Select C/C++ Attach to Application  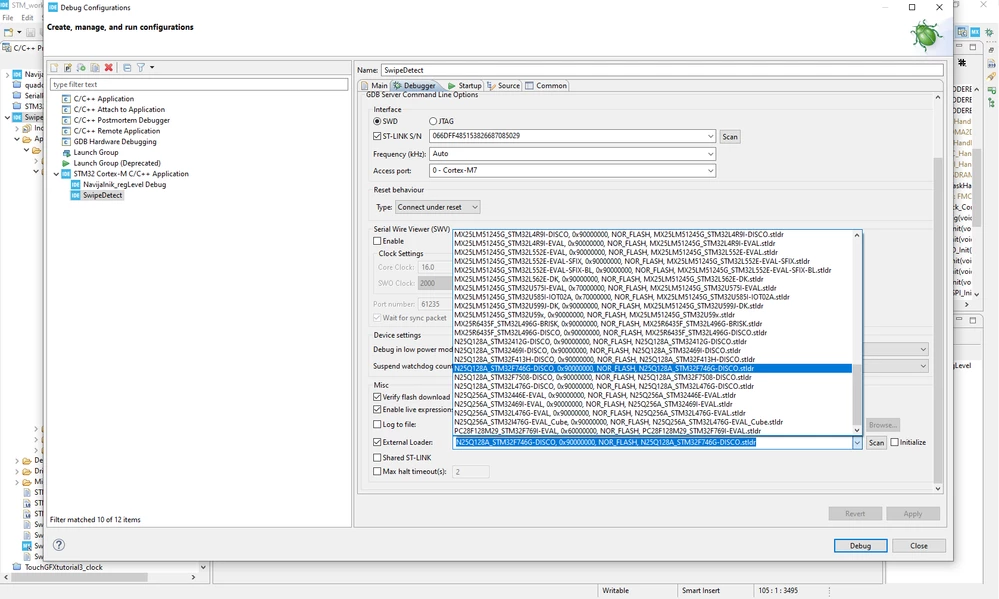coord(119,110)
